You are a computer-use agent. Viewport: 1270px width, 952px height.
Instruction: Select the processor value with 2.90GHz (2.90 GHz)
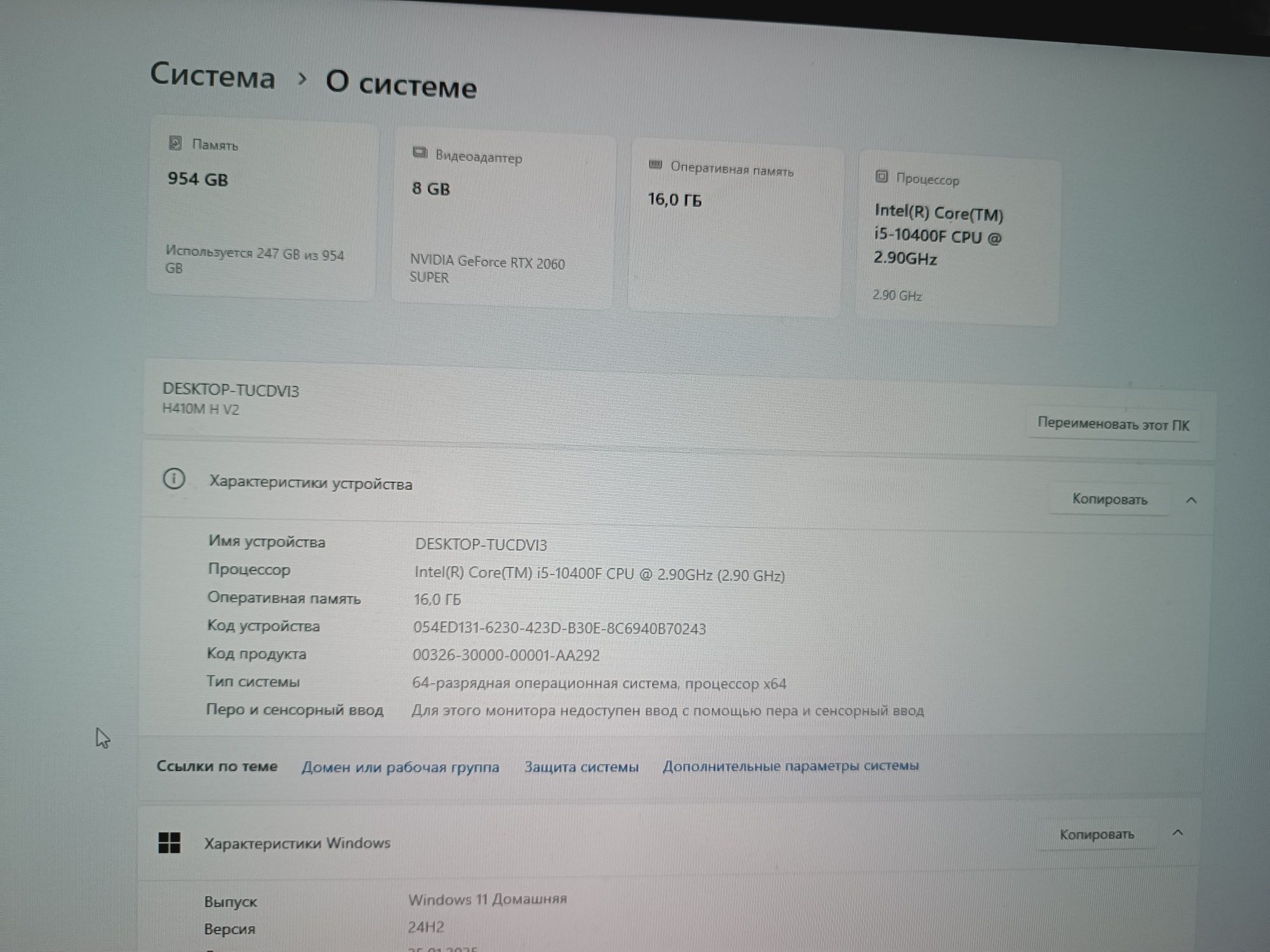[599, 574]
